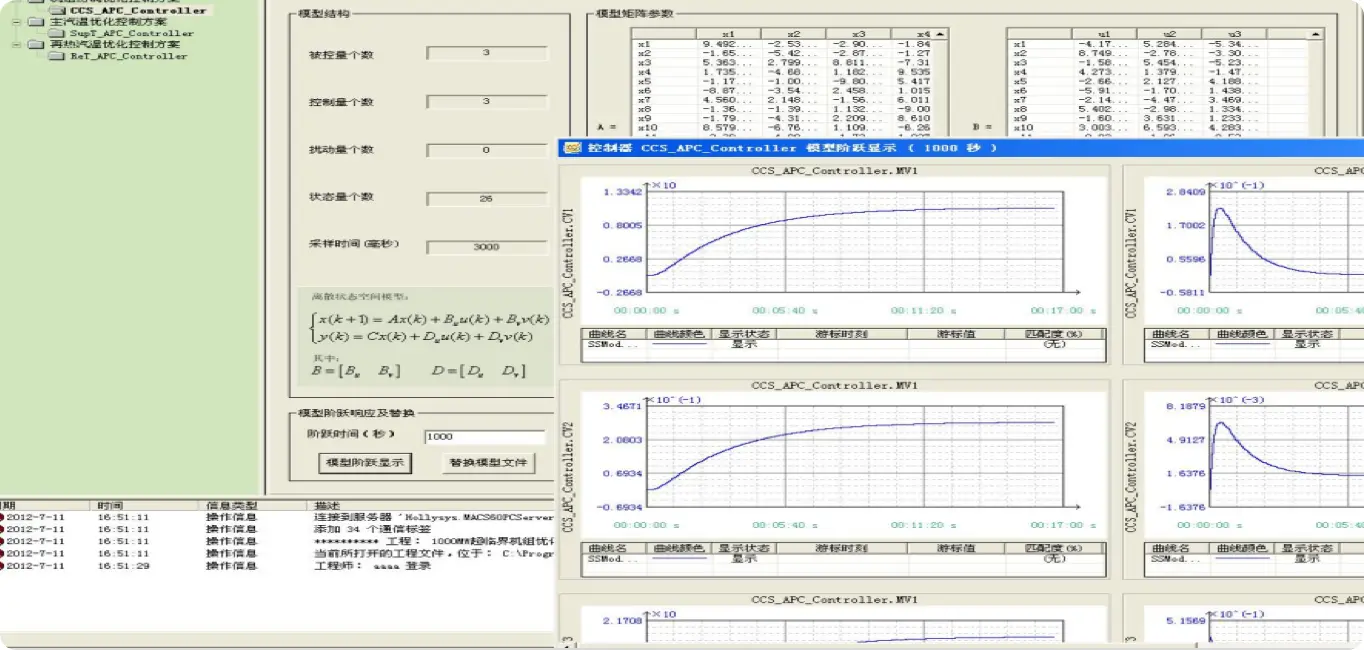Click the red icon of the first log entry

[x=2, y=517]
